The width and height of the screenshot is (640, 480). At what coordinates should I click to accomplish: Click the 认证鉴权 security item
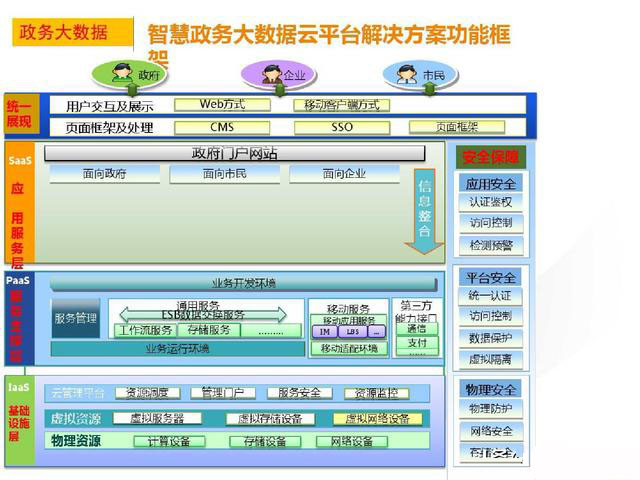tap(490, 202)
